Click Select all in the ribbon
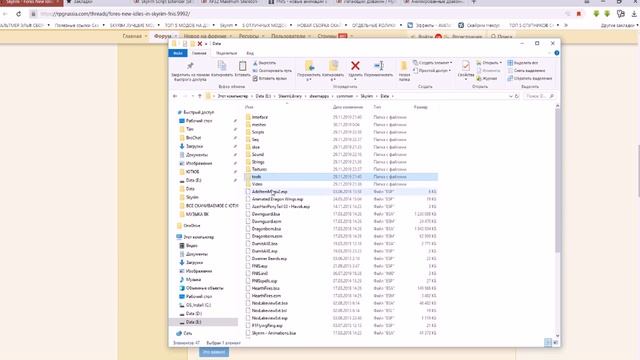 click(x=523, y=63)
